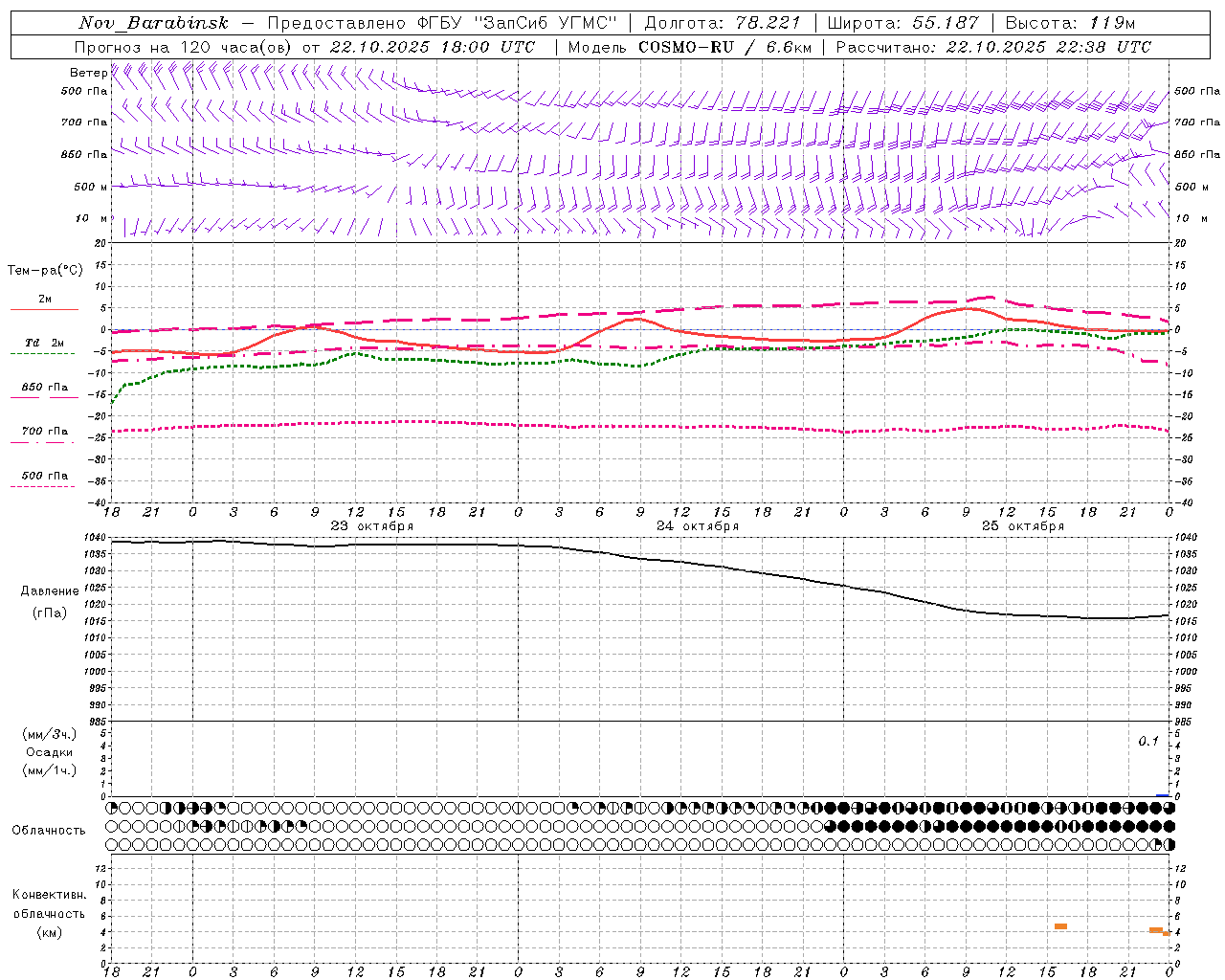The width and height of the screenshot is (1225, 980).
Task: Click the '(мм/3ч.)' precipitation unit label
Action: click(x=50, y=734)
